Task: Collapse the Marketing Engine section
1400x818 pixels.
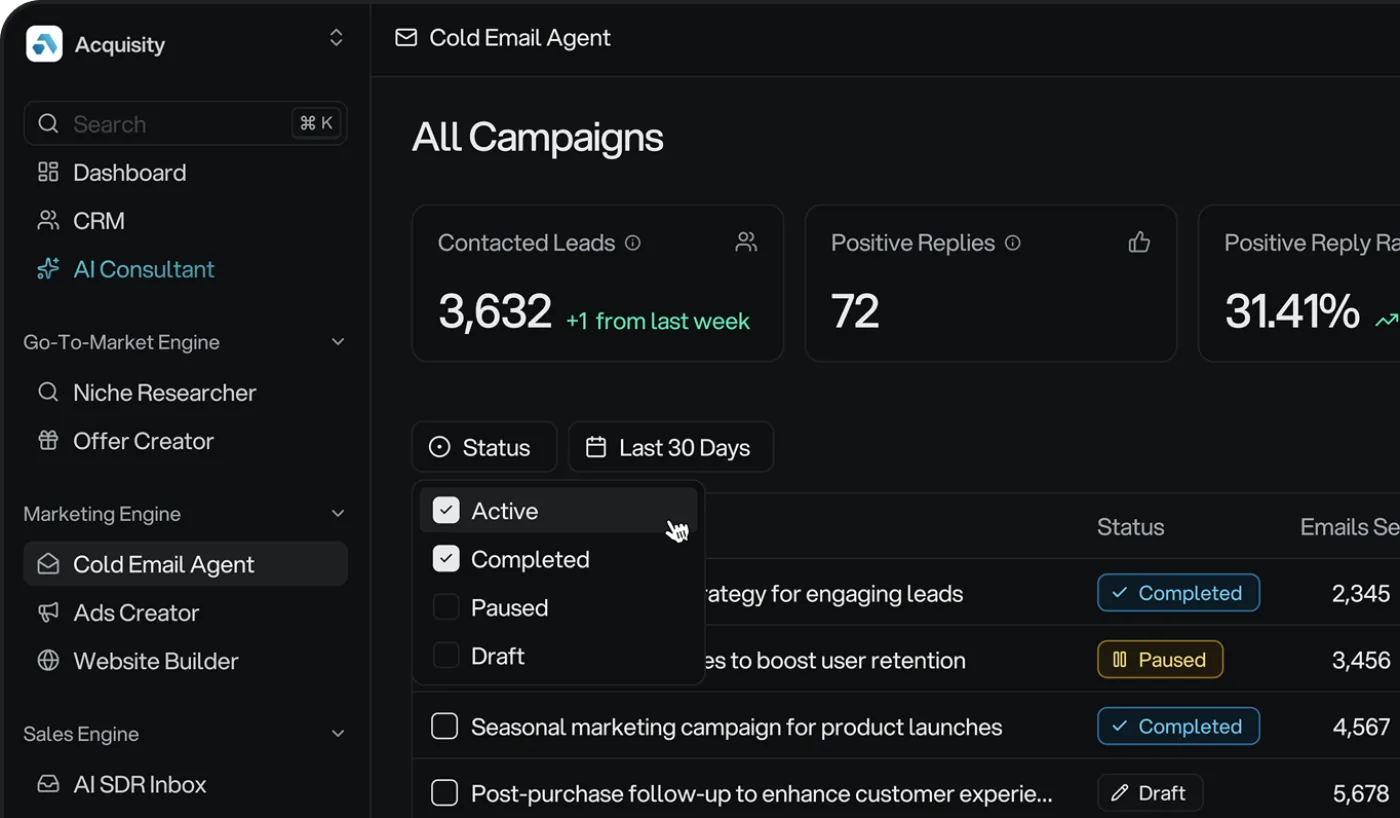Action: 337,513
